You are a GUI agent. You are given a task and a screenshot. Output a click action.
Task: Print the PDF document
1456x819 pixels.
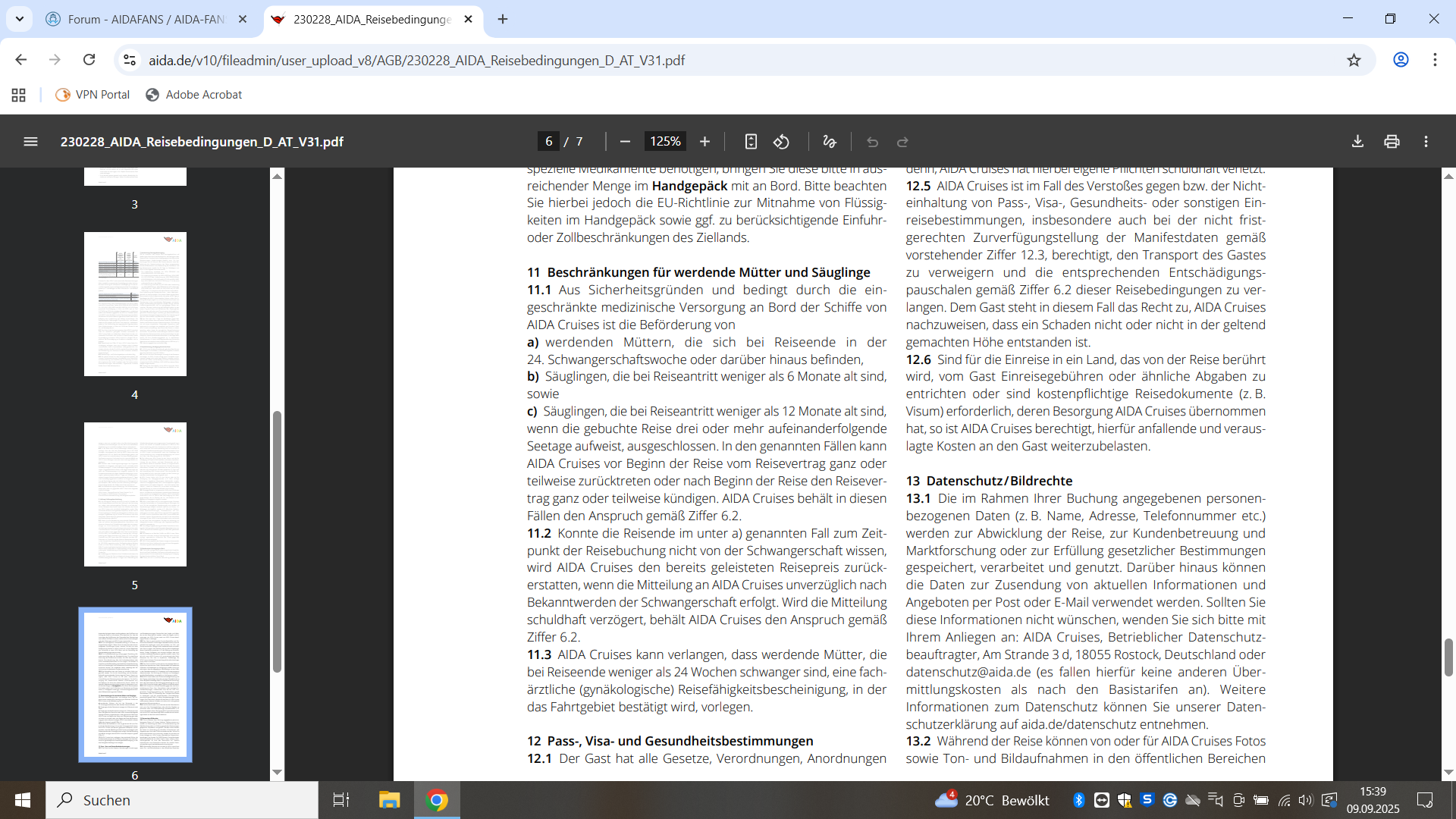click(1392, 142)
